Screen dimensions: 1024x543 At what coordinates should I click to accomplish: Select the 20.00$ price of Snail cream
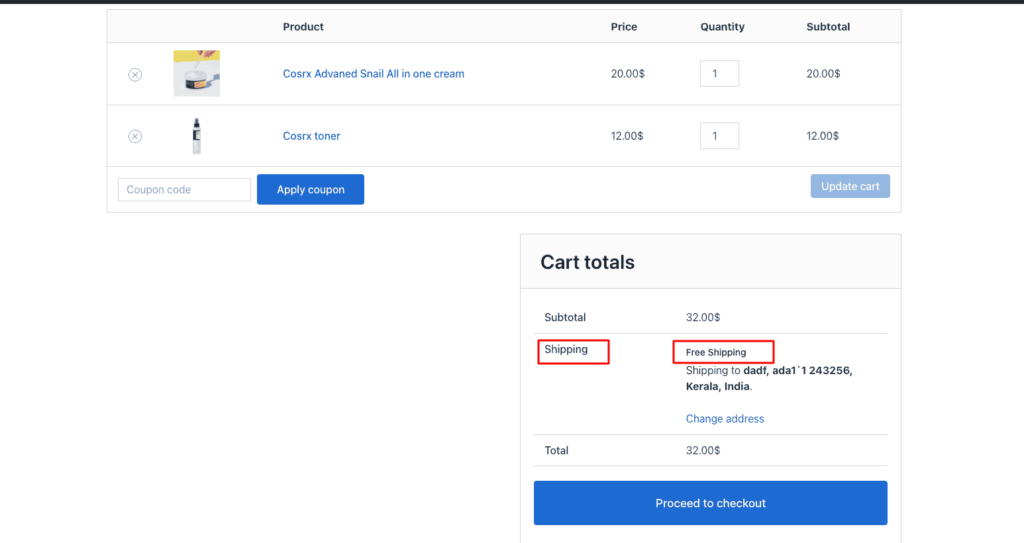(628, 74)
